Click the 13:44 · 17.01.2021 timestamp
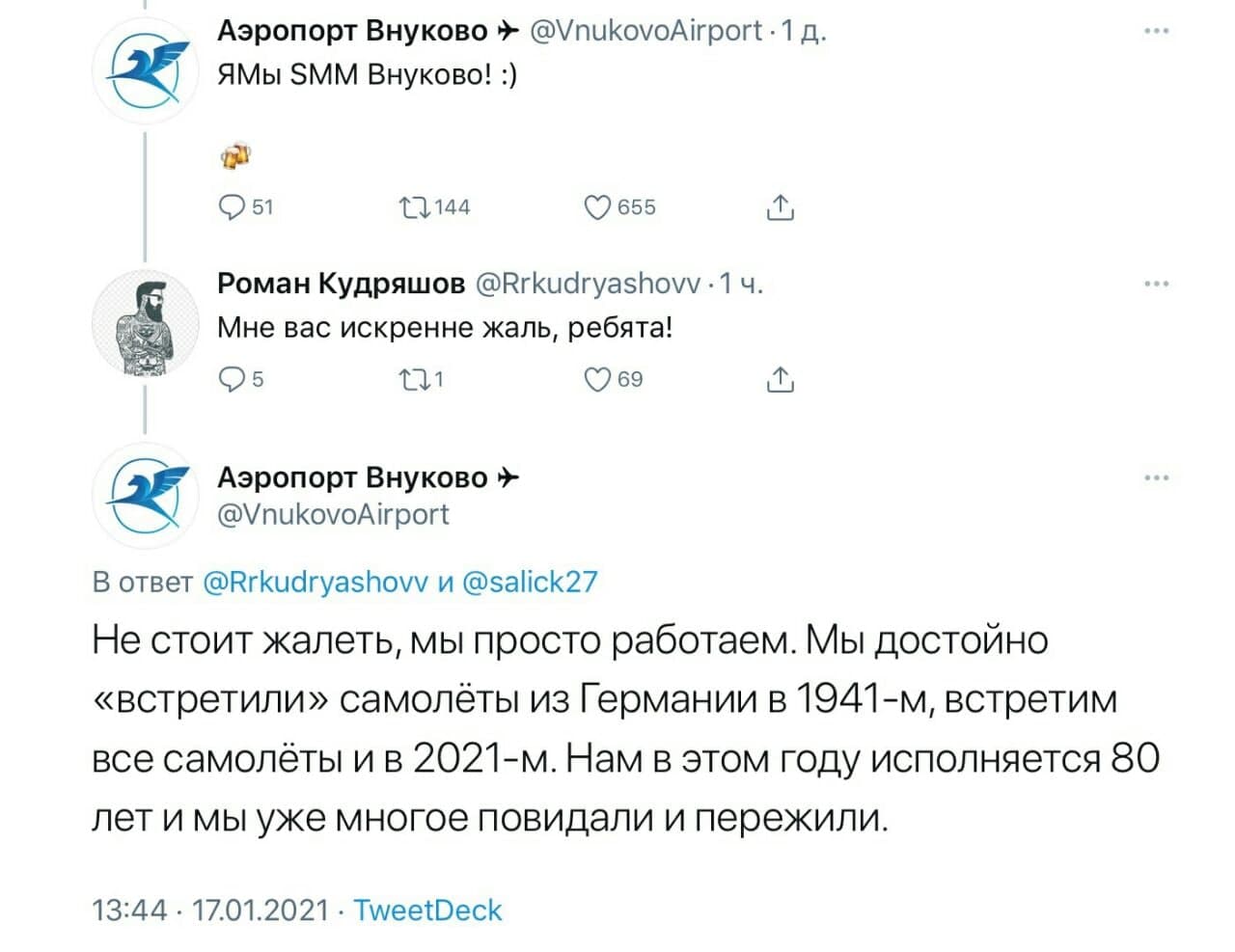 (x=210, y=911)
